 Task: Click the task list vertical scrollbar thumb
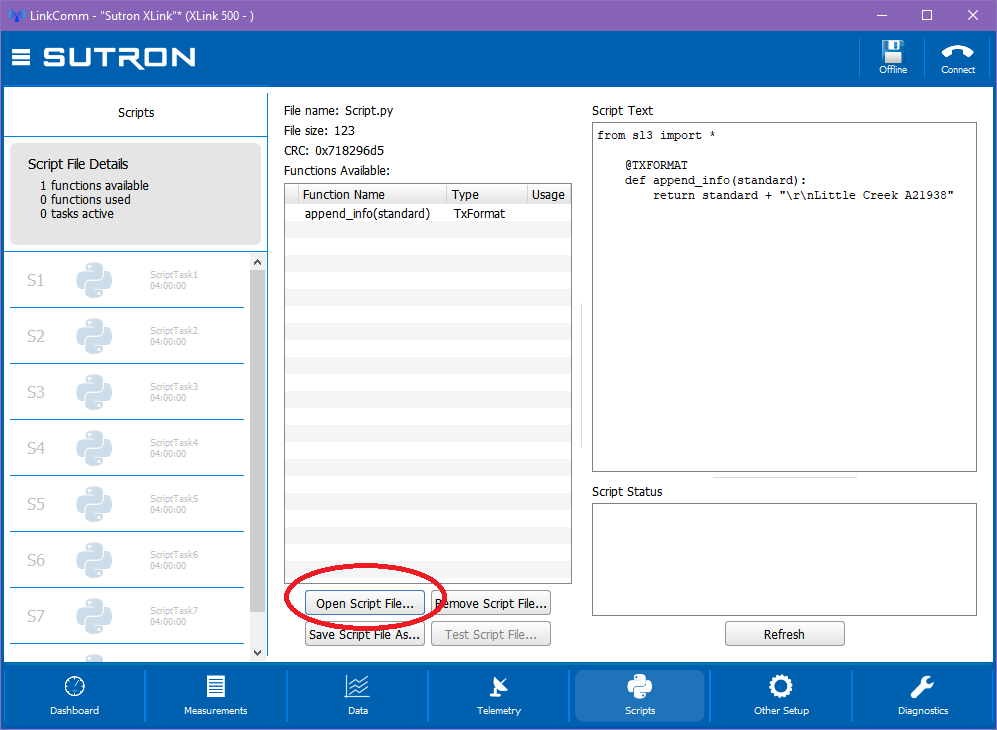coord(258,441)
